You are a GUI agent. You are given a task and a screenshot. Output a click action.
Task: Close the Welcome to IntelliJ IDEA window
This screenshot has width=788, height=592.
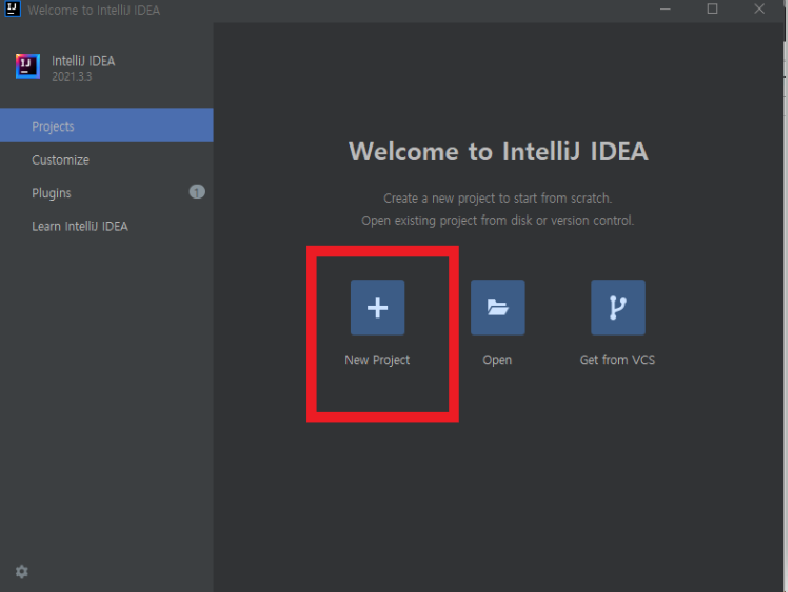click(x=759, y=9)
